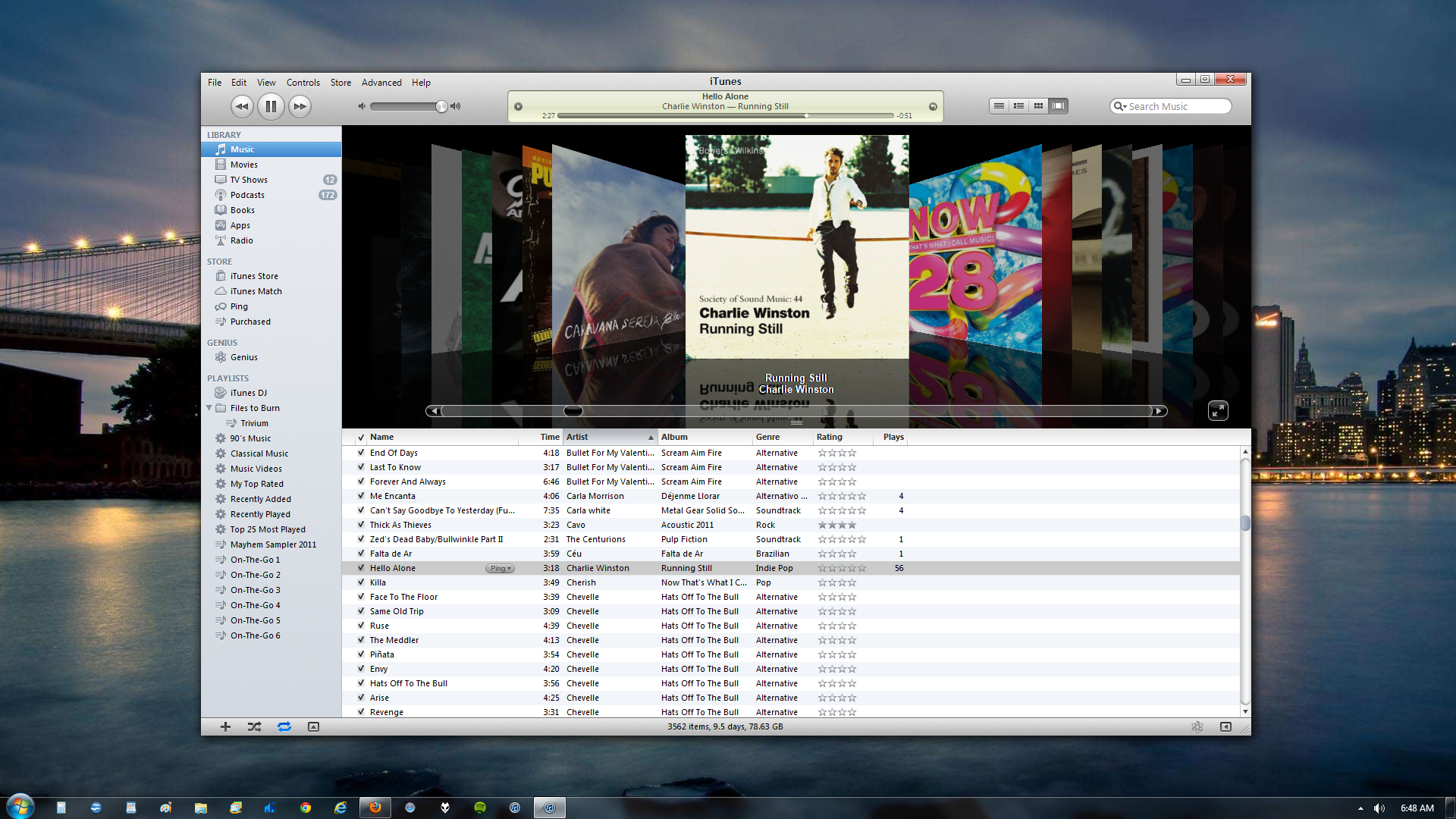
Task: Open Purchased list
Action: click(250, 322)
